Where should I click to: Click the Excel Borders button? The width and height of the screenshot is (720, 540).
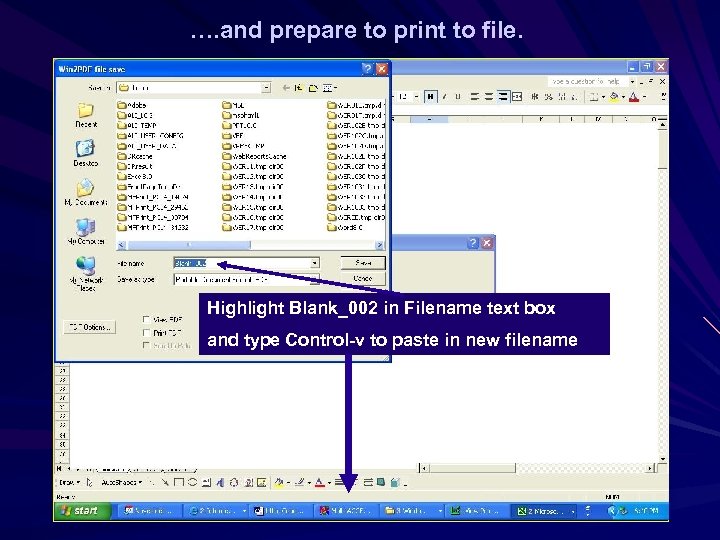point(594,96)
